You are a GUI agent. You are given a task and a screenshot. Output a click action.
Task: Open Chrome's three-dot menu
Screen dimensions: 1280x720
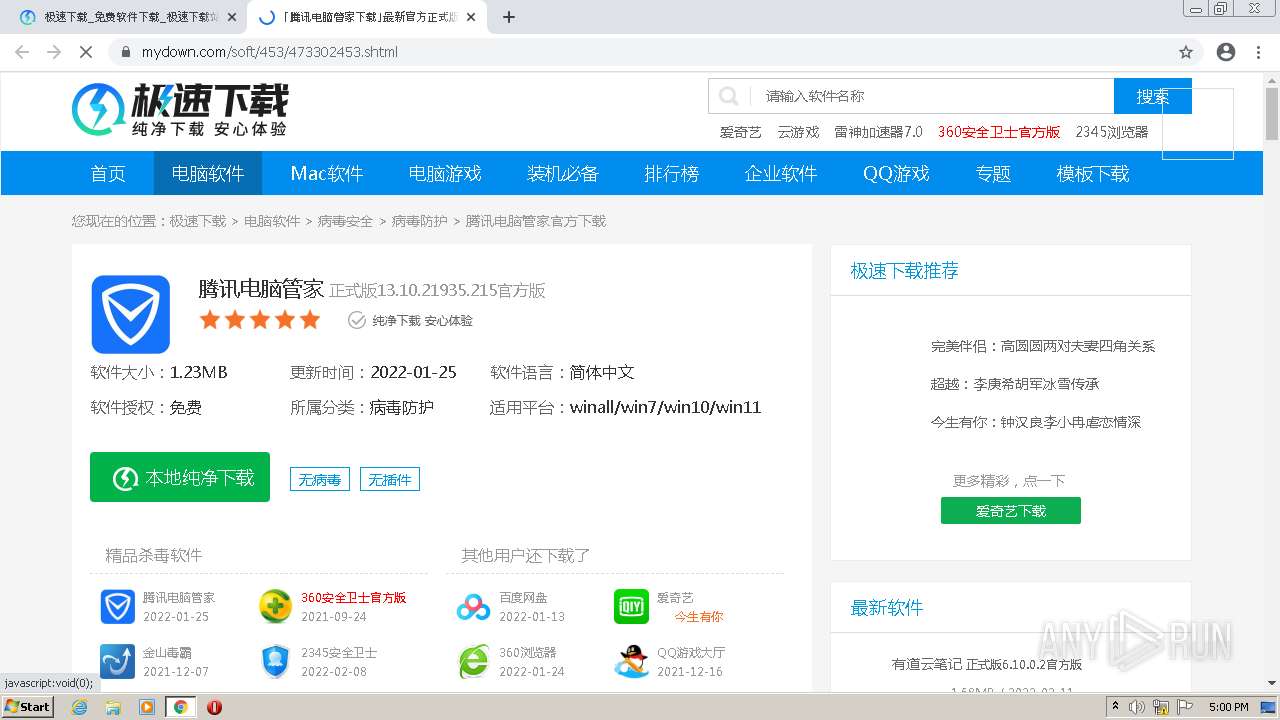click(1258, 52)
